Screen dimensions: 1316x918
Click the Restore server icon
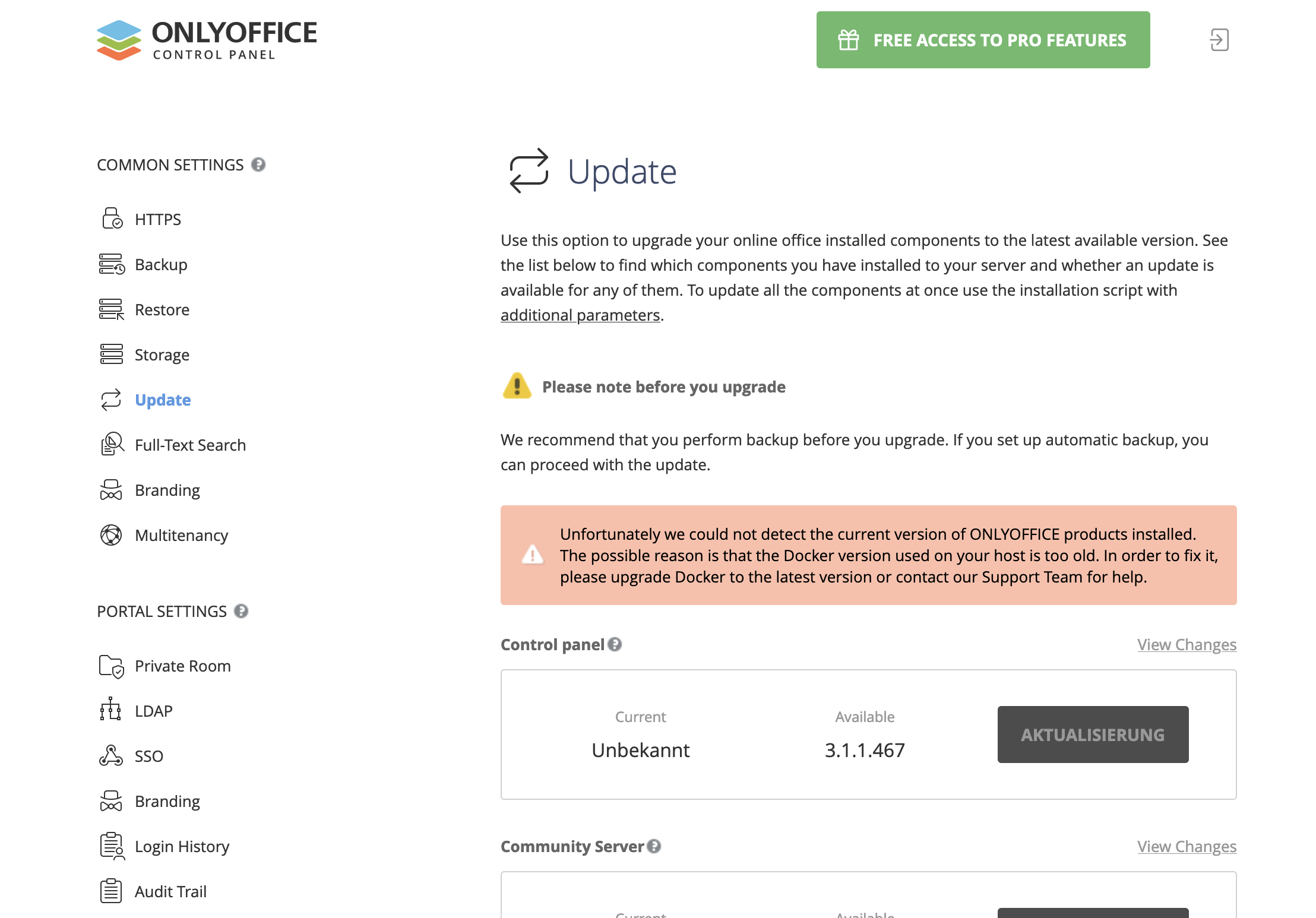point(111,309)
